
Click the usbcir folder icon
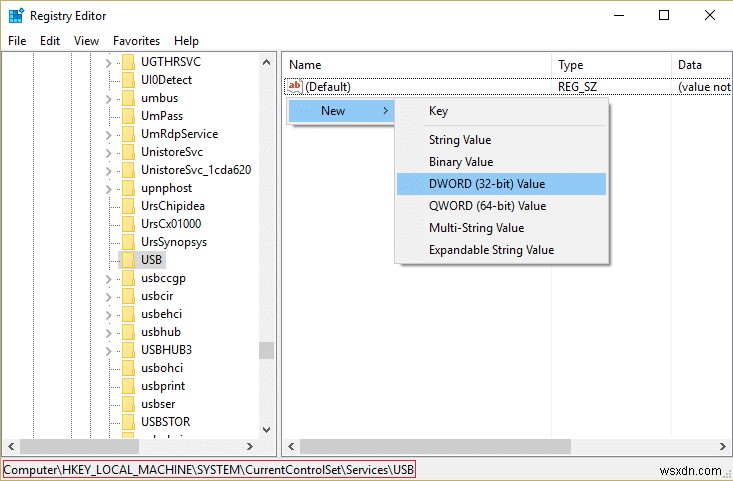coord(128,296)
